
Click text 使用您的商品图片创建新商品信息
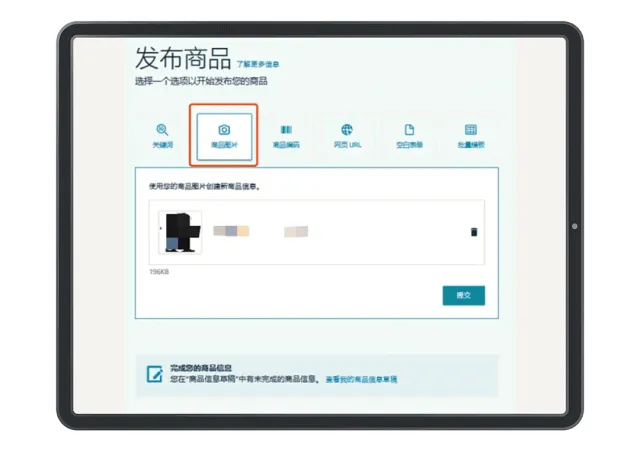(204, 186)
